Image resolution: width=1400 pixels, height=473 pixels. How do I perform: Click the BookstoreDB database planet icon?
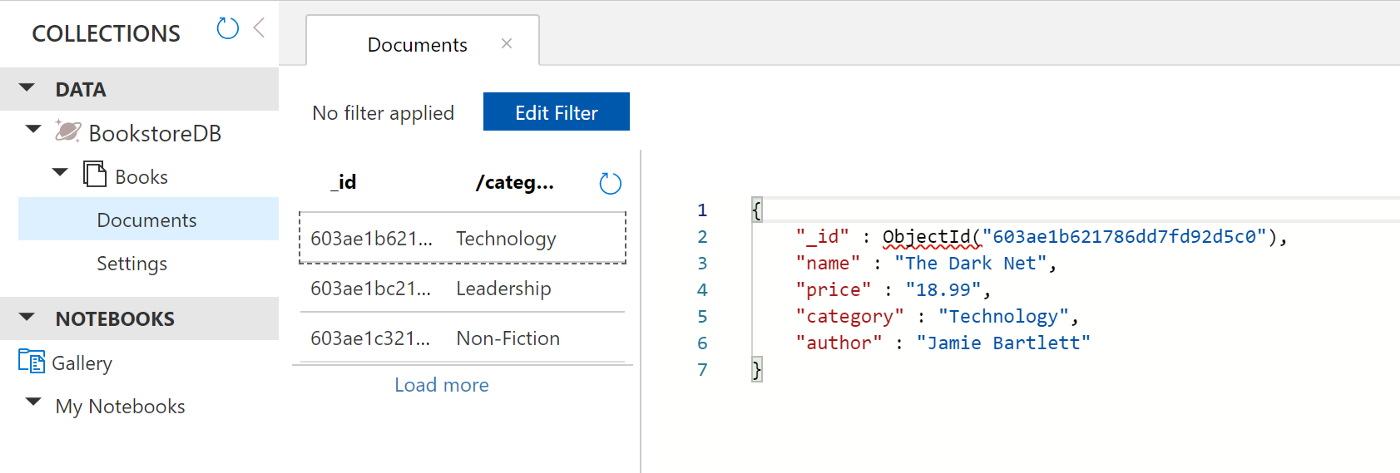coord(68,131)
